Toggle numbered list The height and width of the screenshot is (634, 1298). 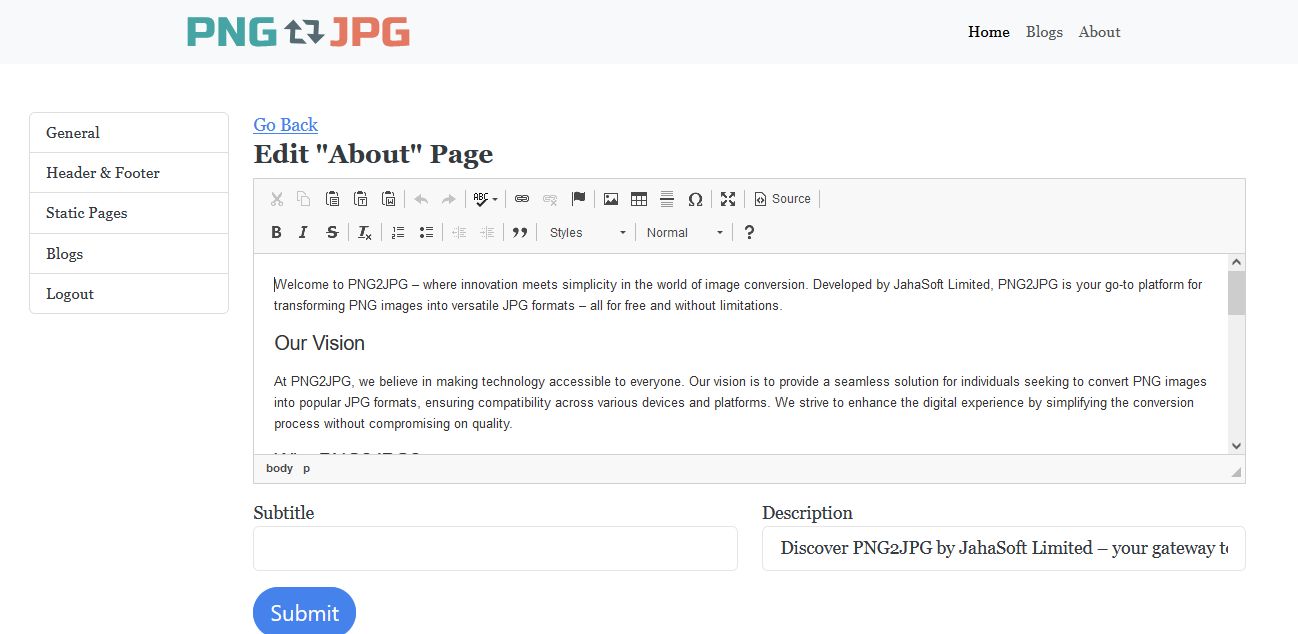point(398,233)
